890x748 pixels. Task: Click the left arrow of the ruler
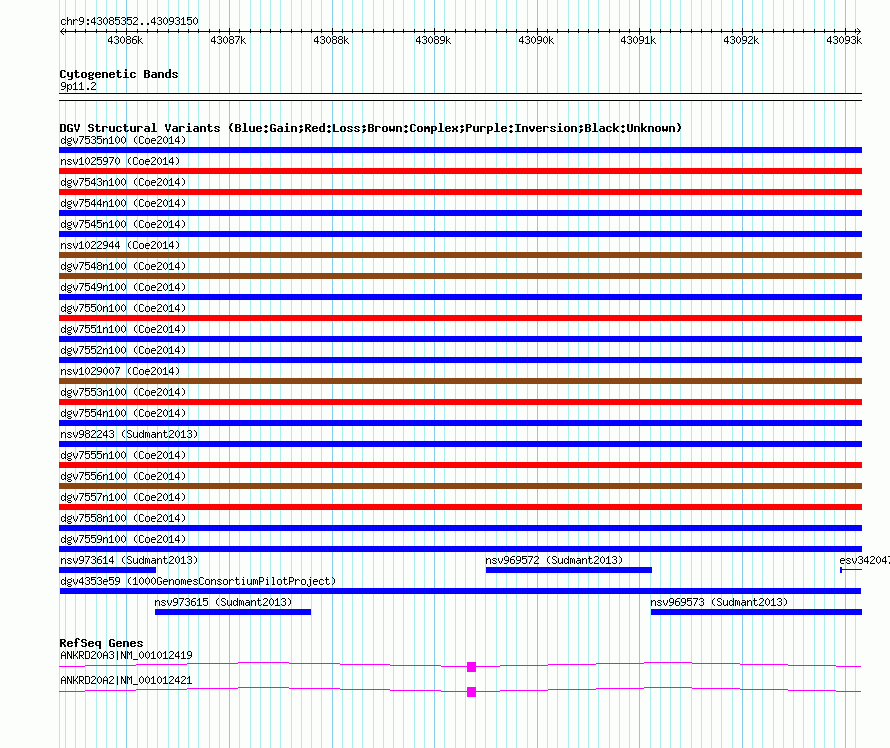tap(62, 31)
